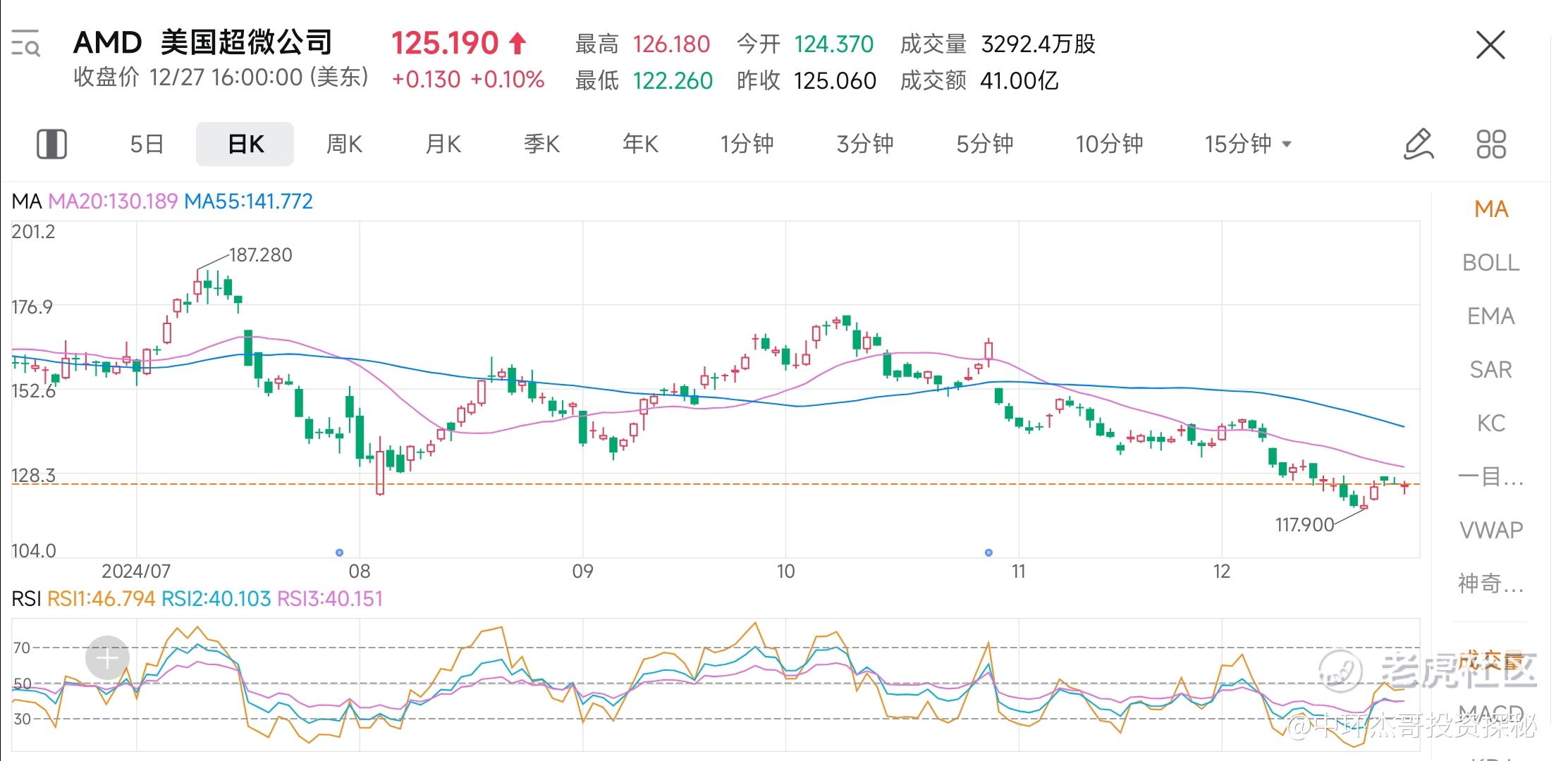Tap the blue event dot near 08
Viewport: 1568px width, 761px height.
pos(339,552)
